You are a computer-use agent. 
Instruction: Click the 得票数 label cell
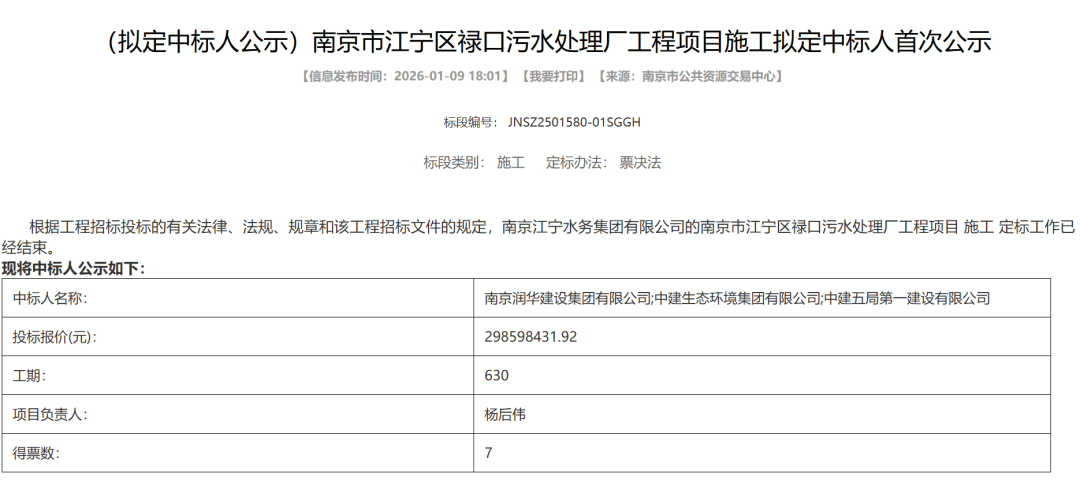pos(36,453)
